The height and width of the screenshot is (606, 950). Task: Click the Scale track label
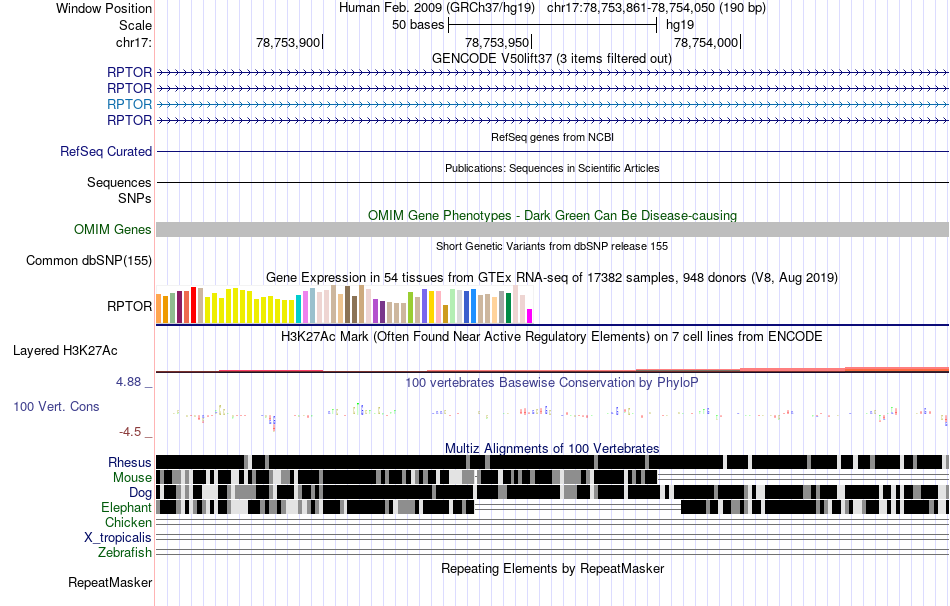[x=135, y=25]
